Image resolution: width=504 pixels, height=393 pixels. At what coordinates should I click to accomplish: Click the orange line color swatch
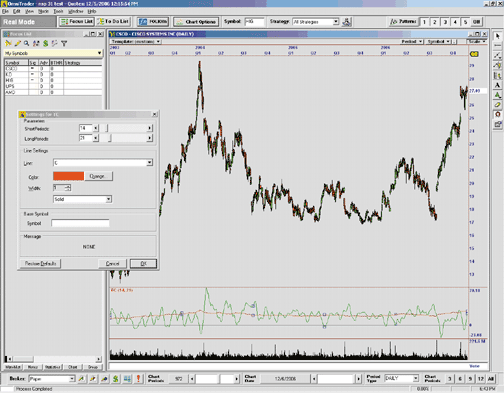pos(68,176)
